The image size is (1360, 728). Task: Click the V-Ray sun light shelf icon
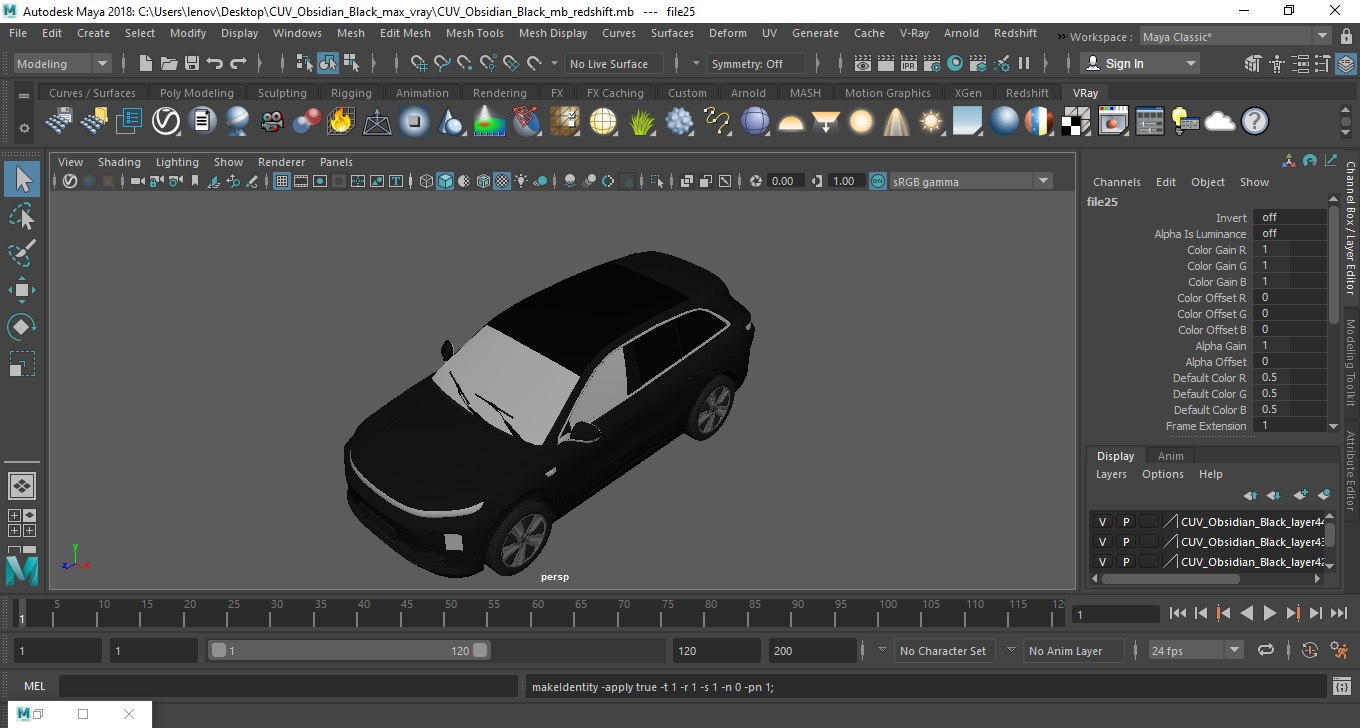tap(931, 122)
